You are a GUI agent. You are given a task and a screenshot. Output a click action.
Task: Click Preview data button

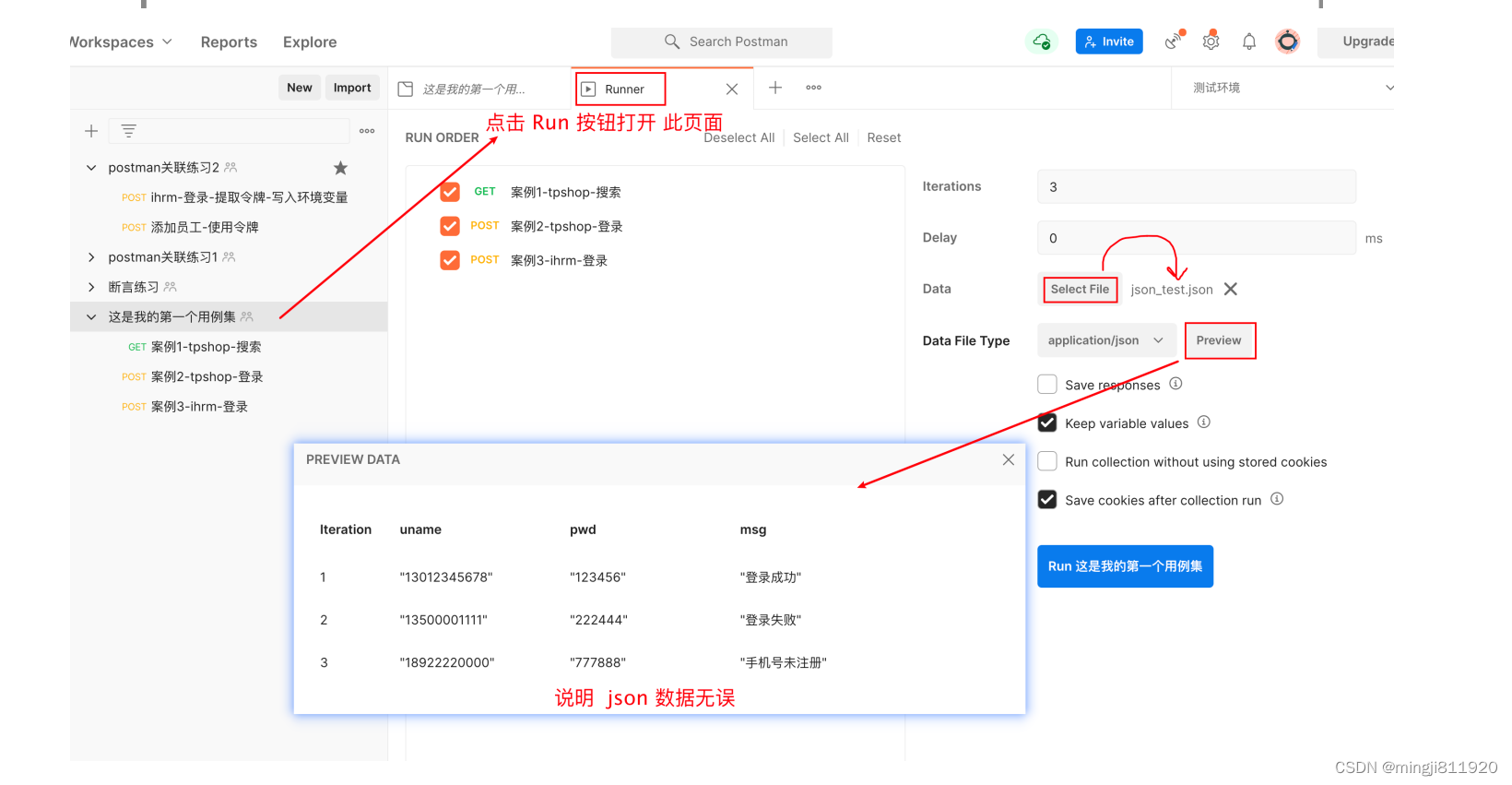tap(1219, 340)
